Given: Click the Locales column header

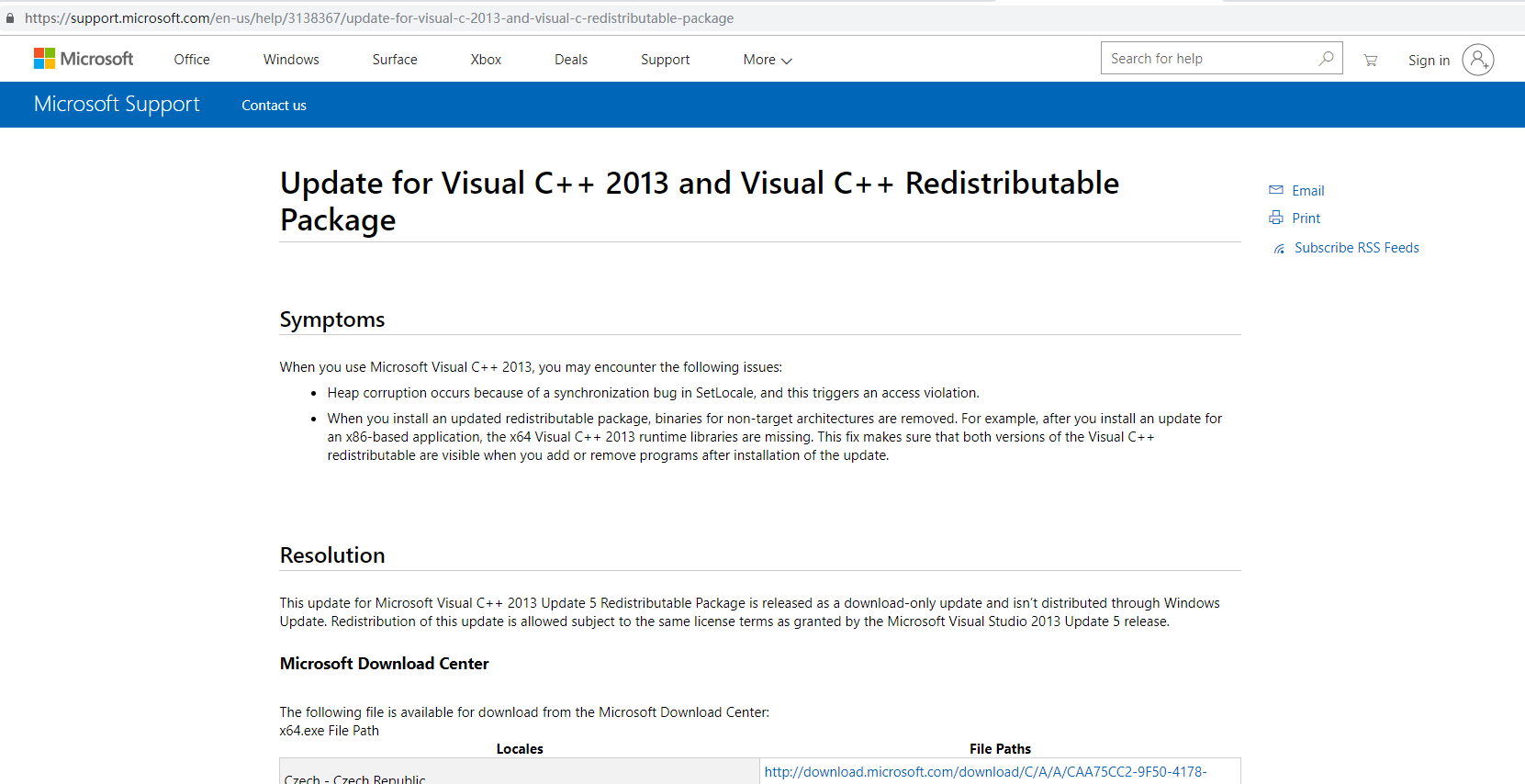Looking at the screenshot, I should pos(520,749).
